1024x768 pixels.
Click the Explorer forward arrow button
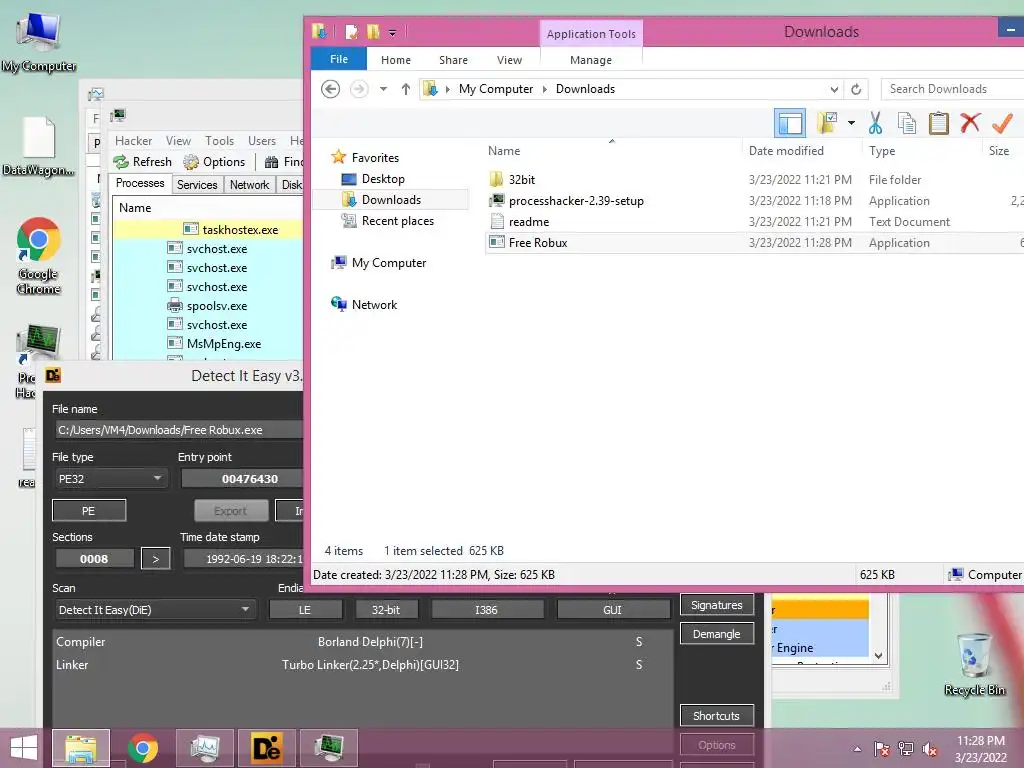[359, 89]
